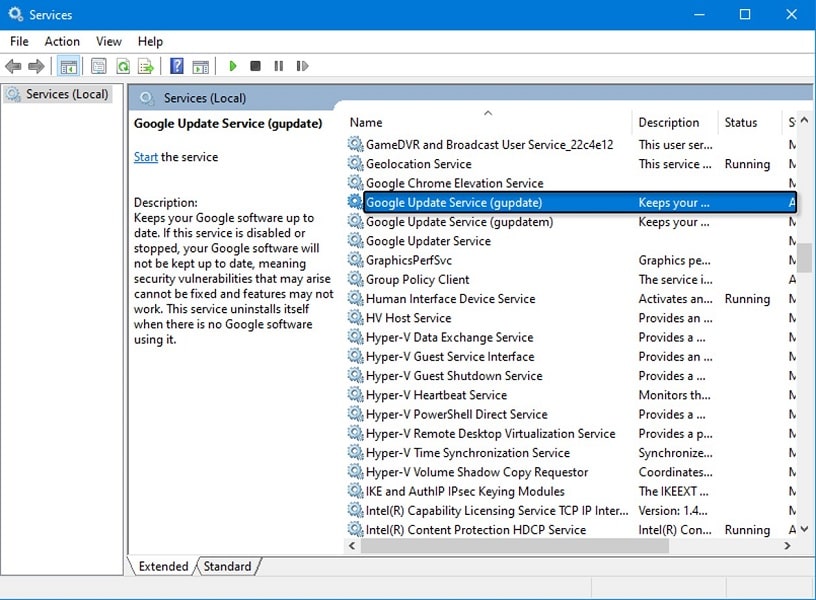Click the Pause Service toolbar icon
This screenshot has width=816, height=600.
coord(279,66)
